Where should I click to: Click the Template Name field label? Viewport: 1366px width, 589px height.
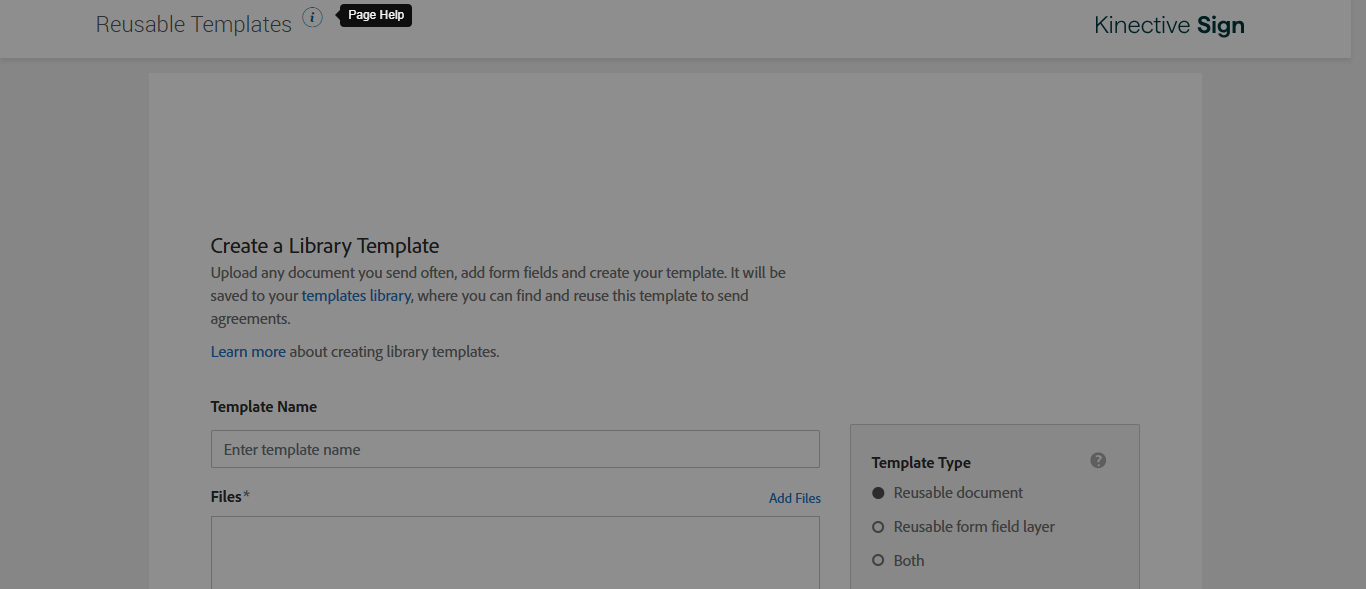[x=264, y=407]
